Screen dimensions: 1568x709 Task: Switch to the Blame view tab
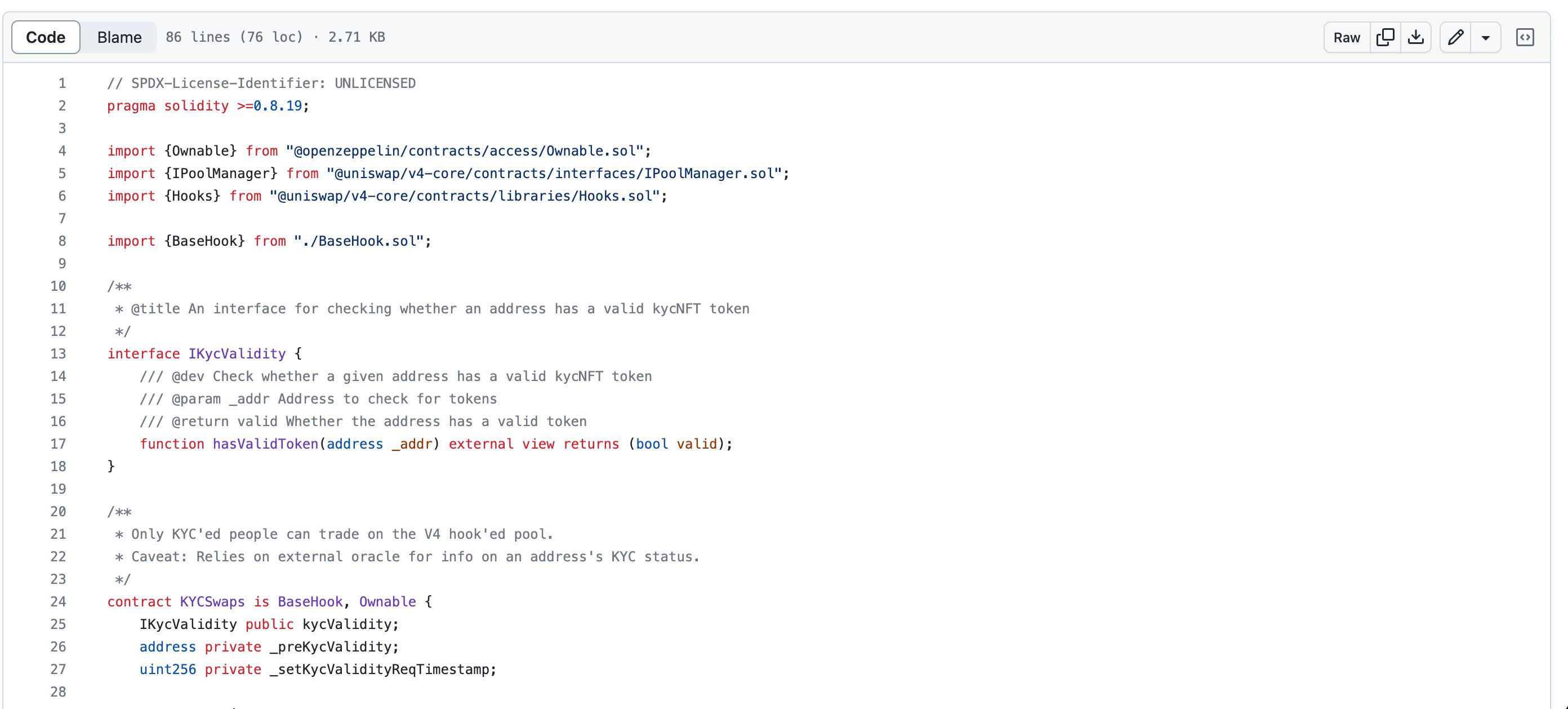tap(119, 37)
